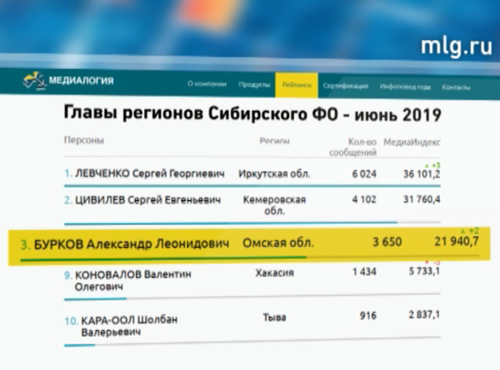This screenshot has height=370, width=500.
Task: Open 'БУРКОВ Александр Леонидович' highlighted row
Action: [x=249, y=246]
